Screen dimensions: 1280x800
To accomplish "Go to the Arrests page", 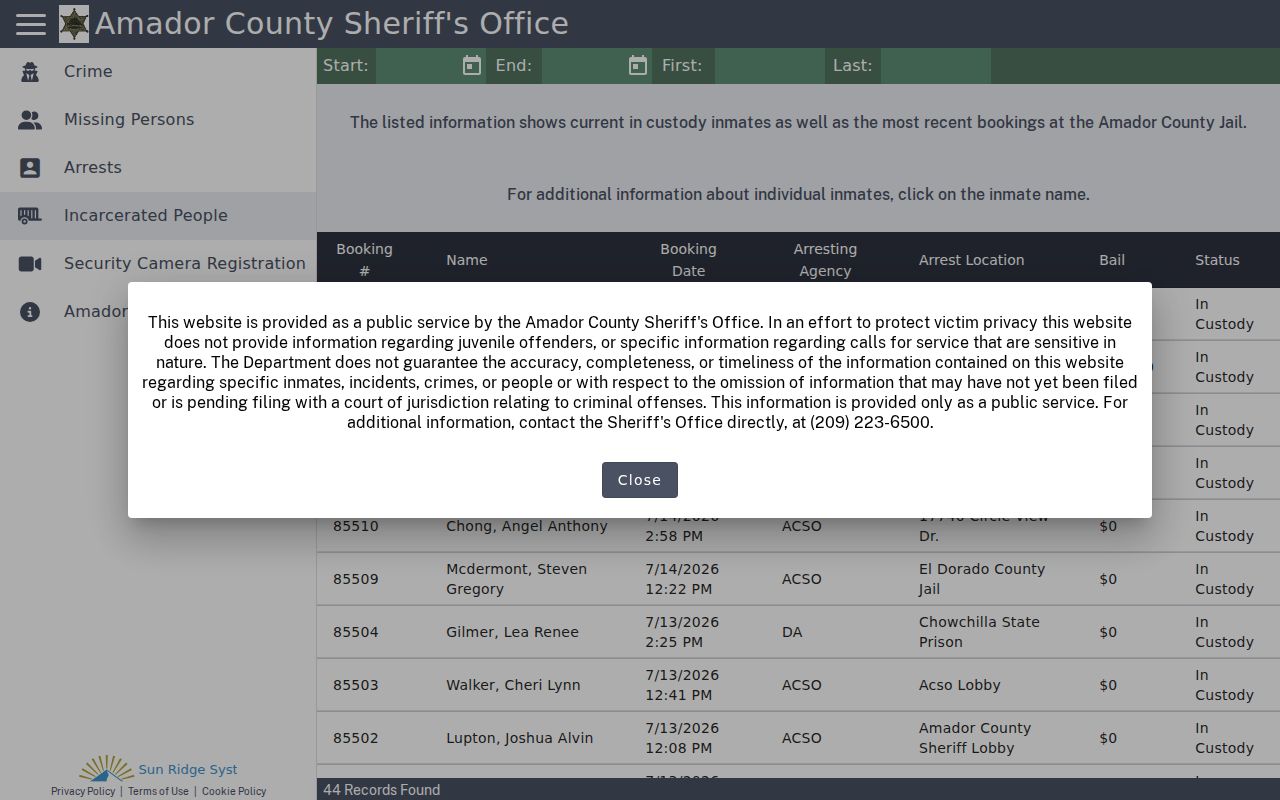I will click(158, 168).
